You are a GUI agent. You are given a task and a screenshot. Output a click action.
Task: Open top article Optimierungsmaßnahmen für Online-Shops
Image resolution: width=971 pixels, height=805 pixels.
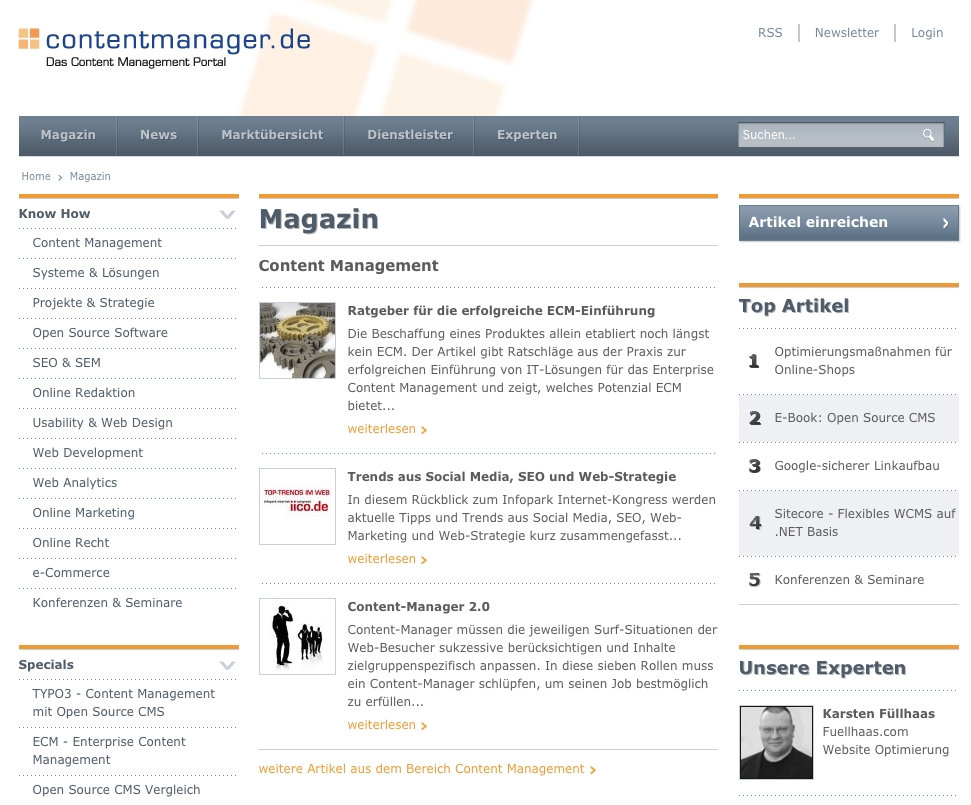click(x=863, y=361)
